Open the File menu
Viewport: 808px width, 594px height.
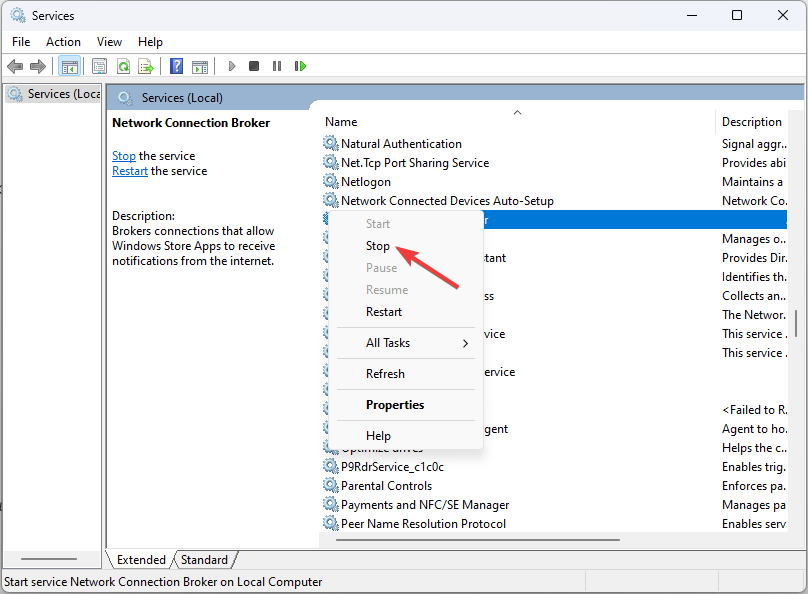tap(21, 42)
